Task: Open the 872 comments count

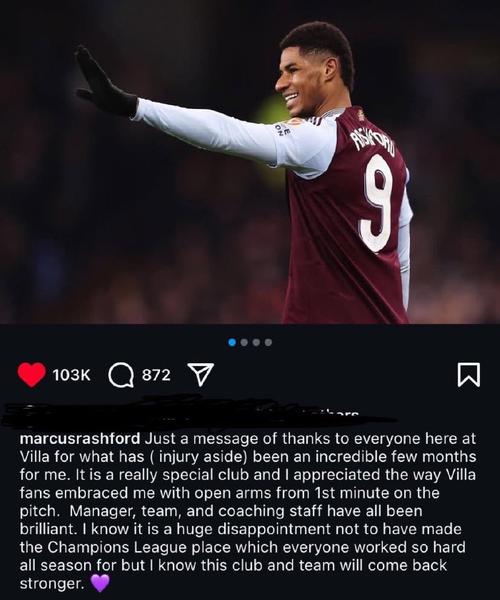Action: pyautogui.click(x=156, y=375)
